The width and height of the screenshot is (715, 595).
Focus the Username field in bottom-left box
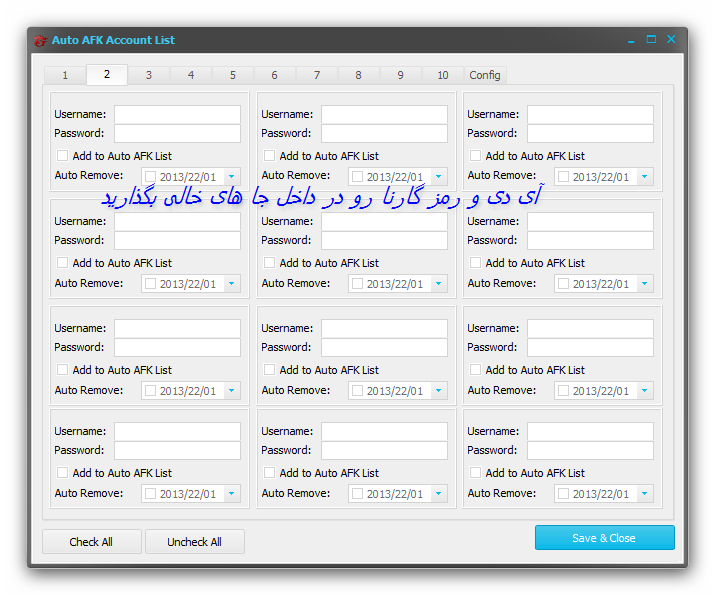tap(177, 431)
